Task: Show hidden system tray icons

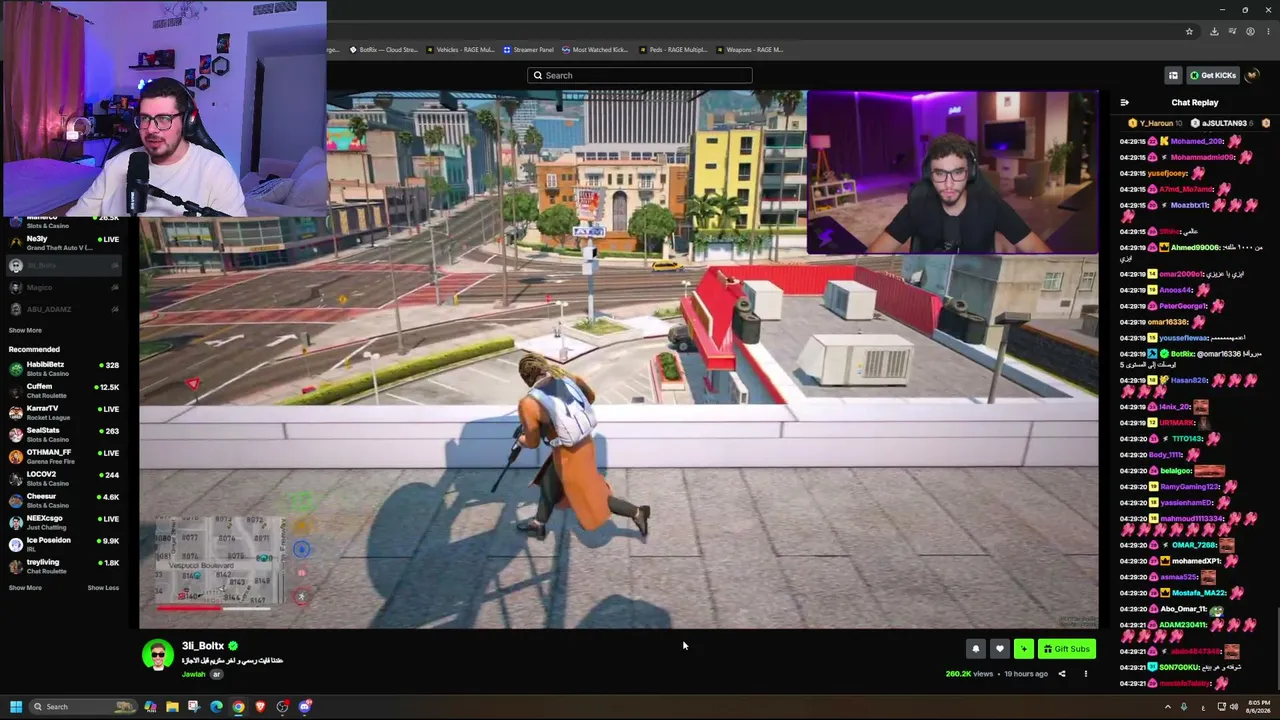Action: pos(1167,707)
